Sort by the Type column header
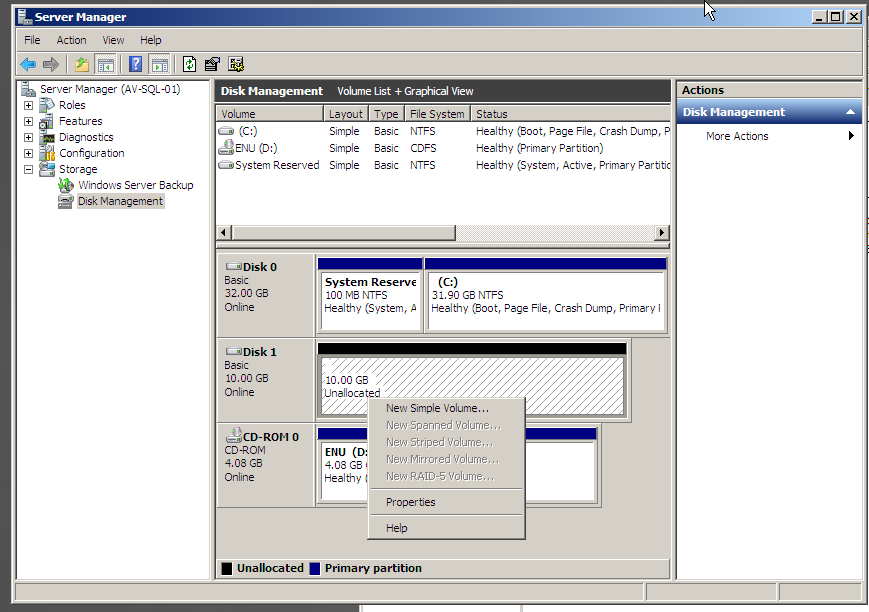The width and height of the screenshot is (869, 612). (387, 114)
